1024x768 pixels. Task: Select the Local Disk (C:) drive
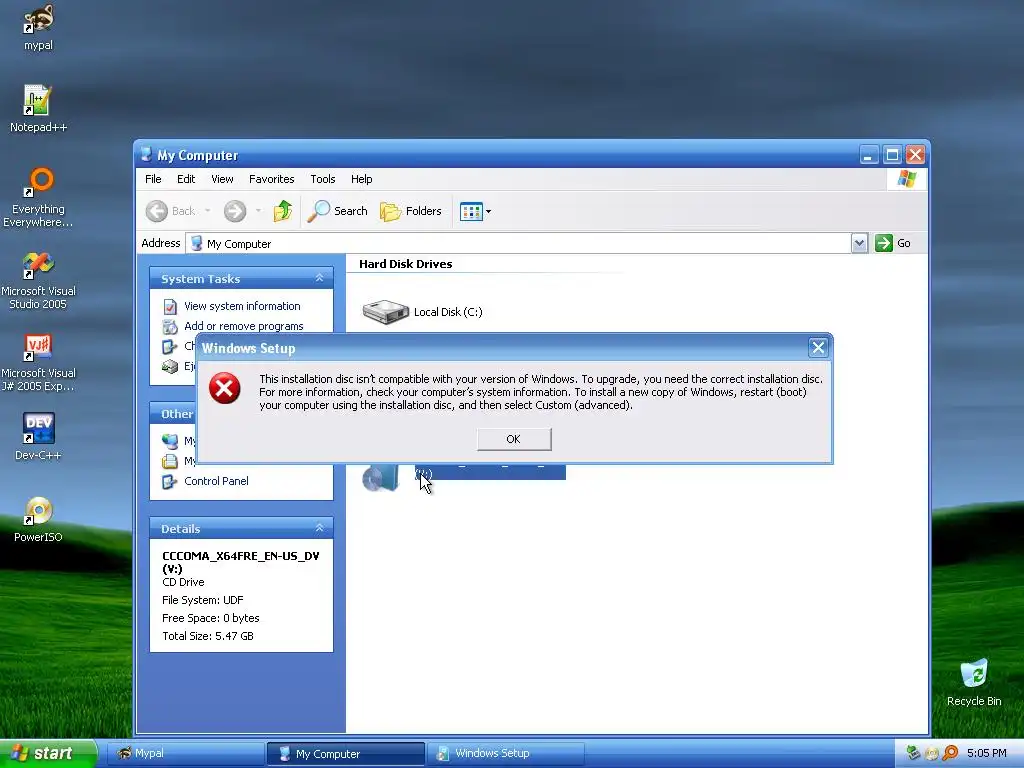coord(423,312)
